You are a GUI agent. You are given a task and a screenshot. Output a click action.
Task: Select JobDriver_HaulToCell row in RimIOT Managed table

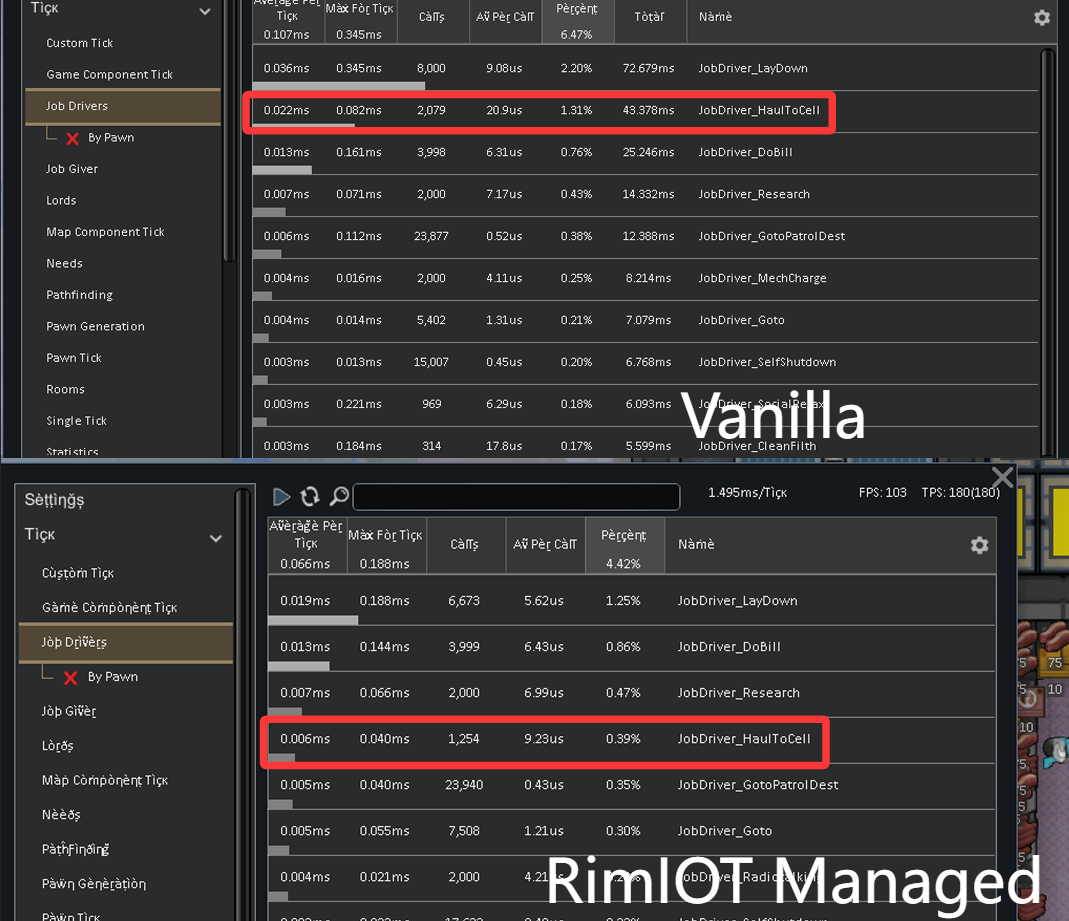coord(631,739)
